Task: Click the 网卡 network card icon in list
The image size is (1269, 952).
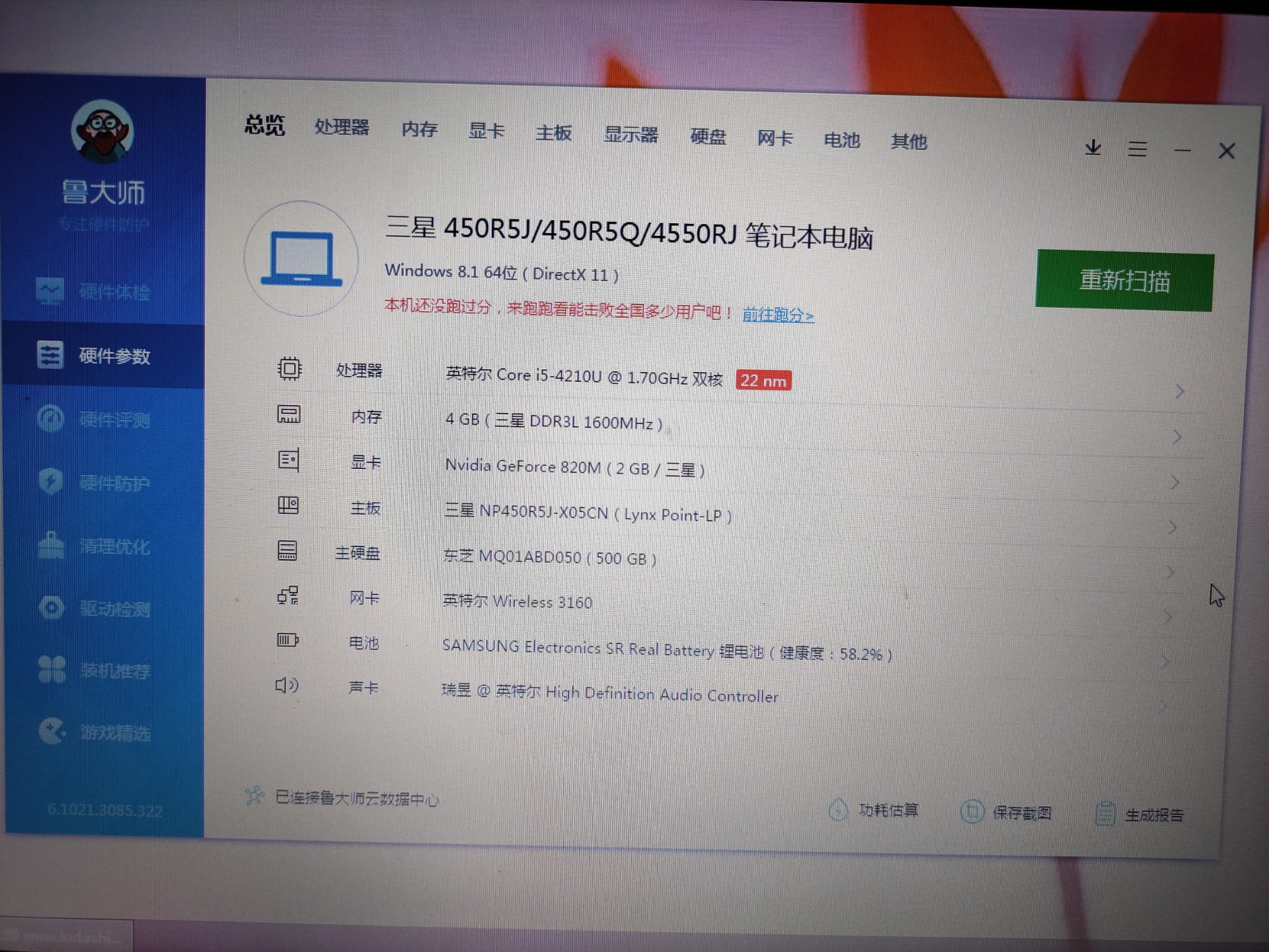Action: [x=288, y=595]
